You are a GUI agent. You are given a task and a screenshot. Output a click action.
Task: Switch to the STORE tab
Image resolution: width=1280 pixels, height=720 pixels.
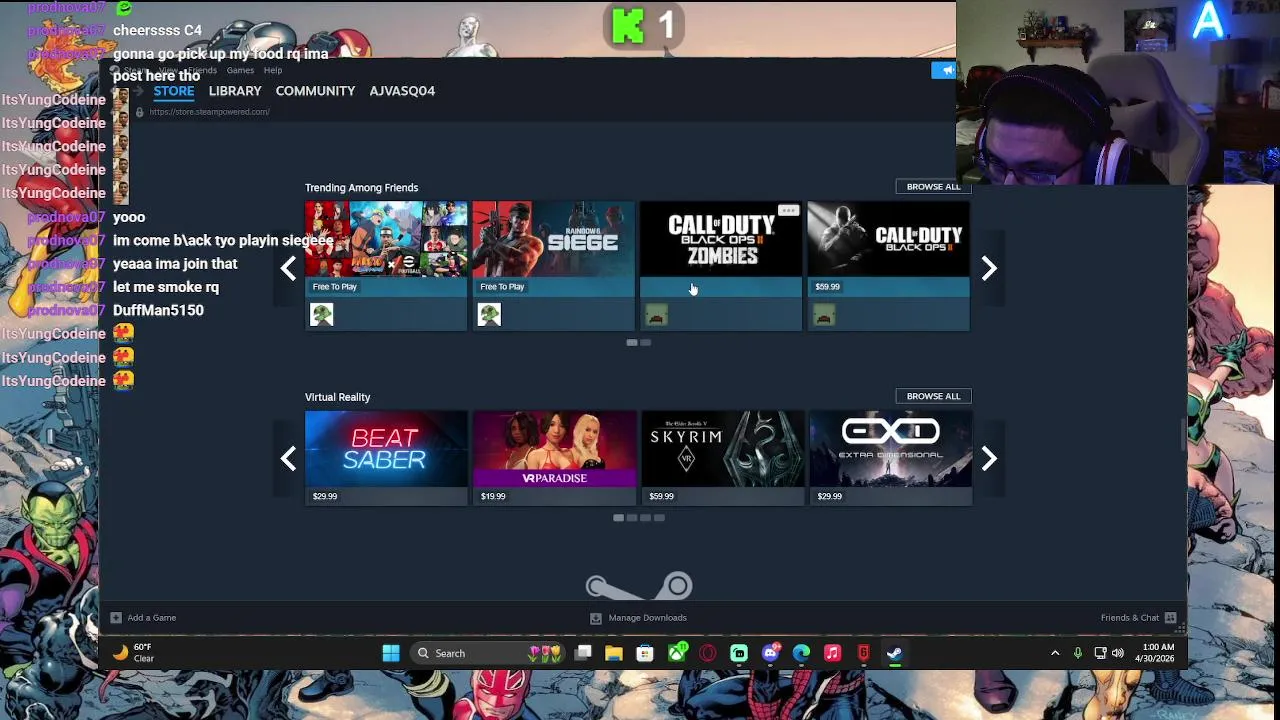[174, 91]
